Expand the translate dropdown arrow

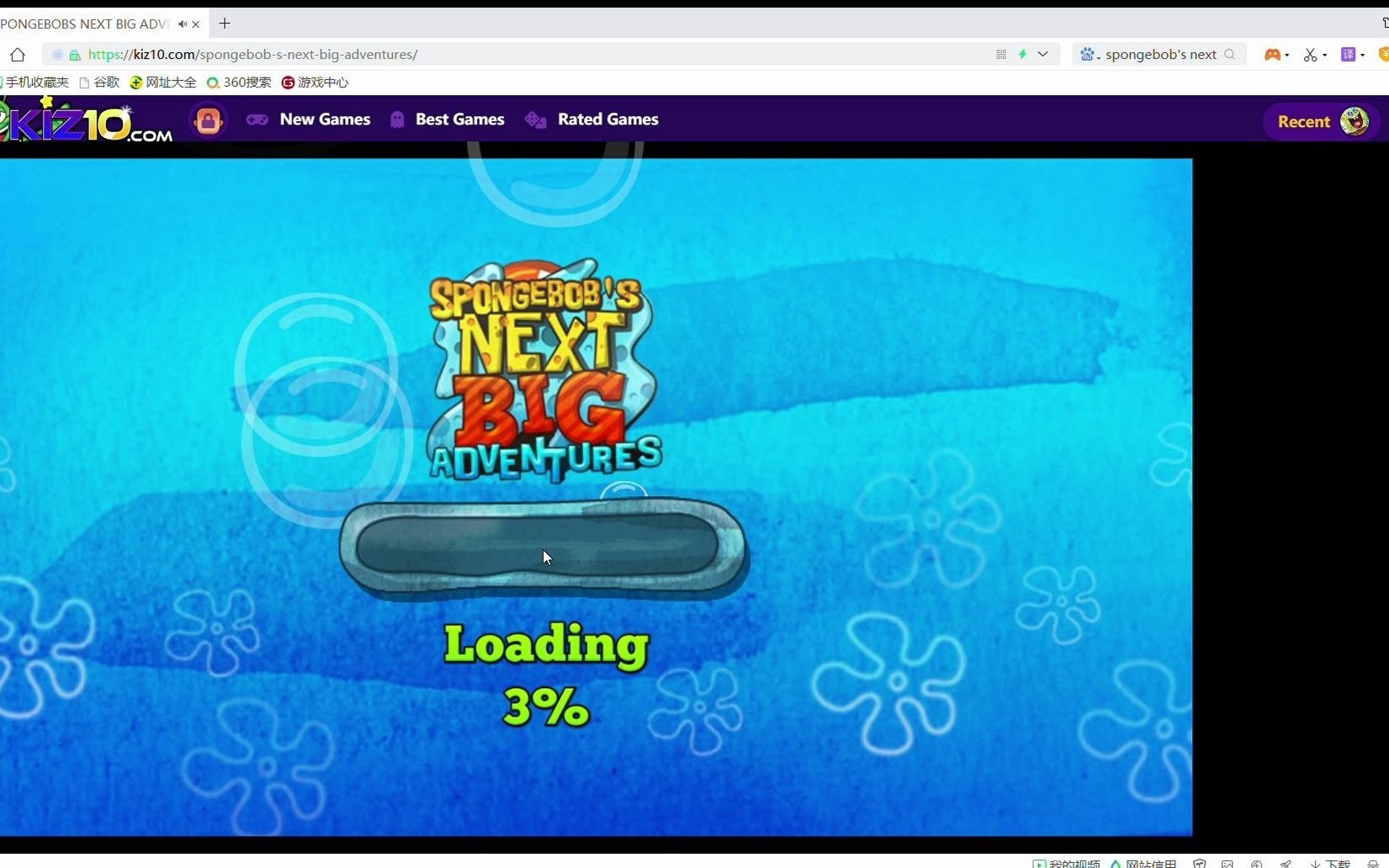coord(1363,55)
